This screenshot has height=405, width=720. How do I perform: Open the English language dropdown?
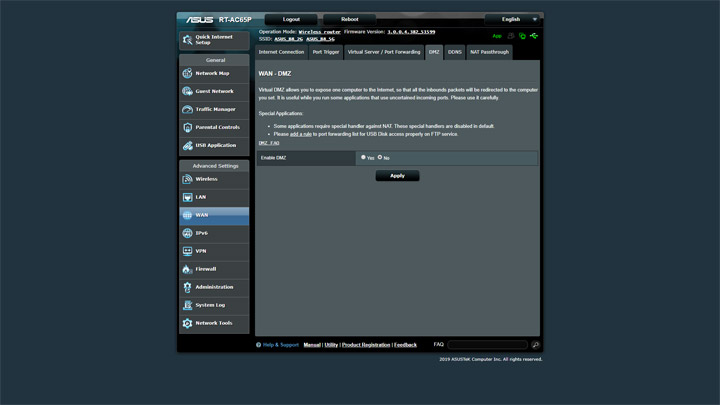coord(512,19)
